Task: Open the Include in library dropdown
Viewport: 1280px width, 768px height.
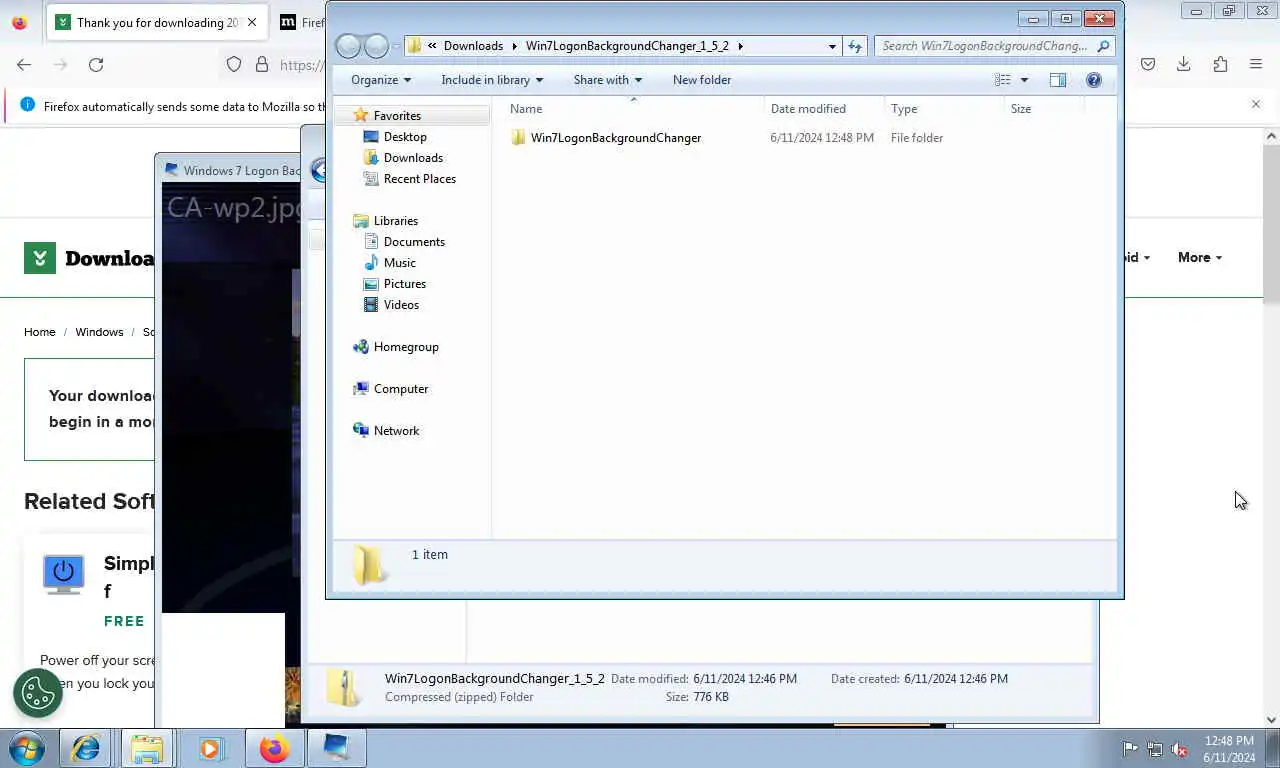Action: [x=492, y=80]
